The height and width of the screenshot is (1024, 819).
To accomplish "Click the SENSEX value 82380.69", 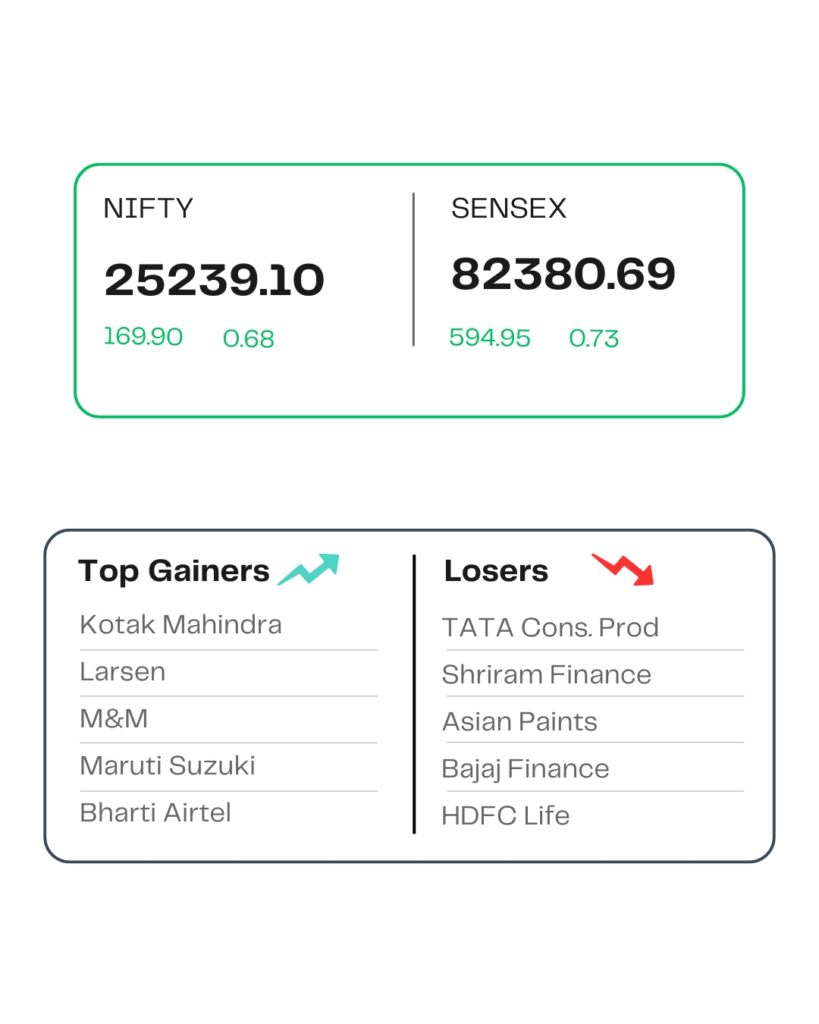I will (x=564, y=274).
